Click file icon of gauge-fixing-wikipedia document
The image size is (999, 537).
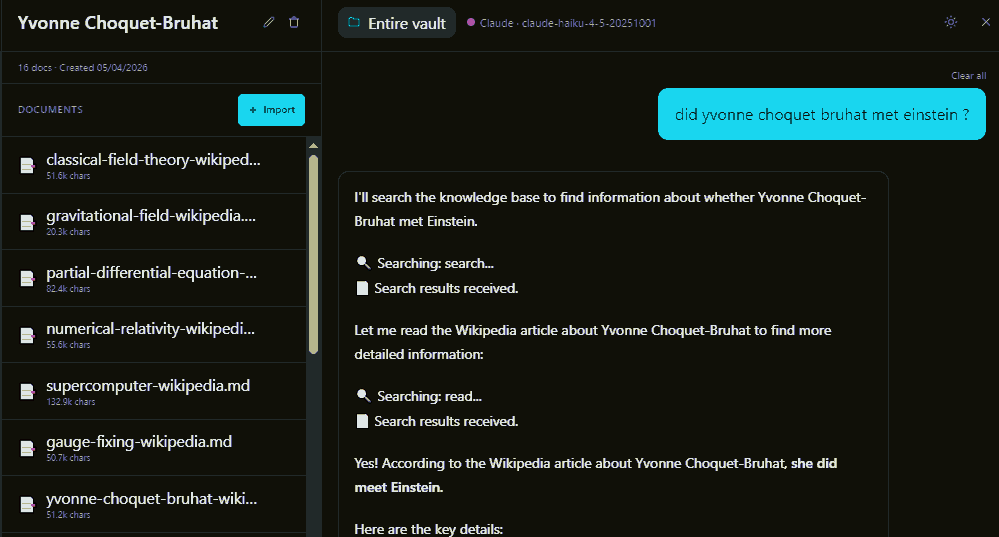click(27, 448)
